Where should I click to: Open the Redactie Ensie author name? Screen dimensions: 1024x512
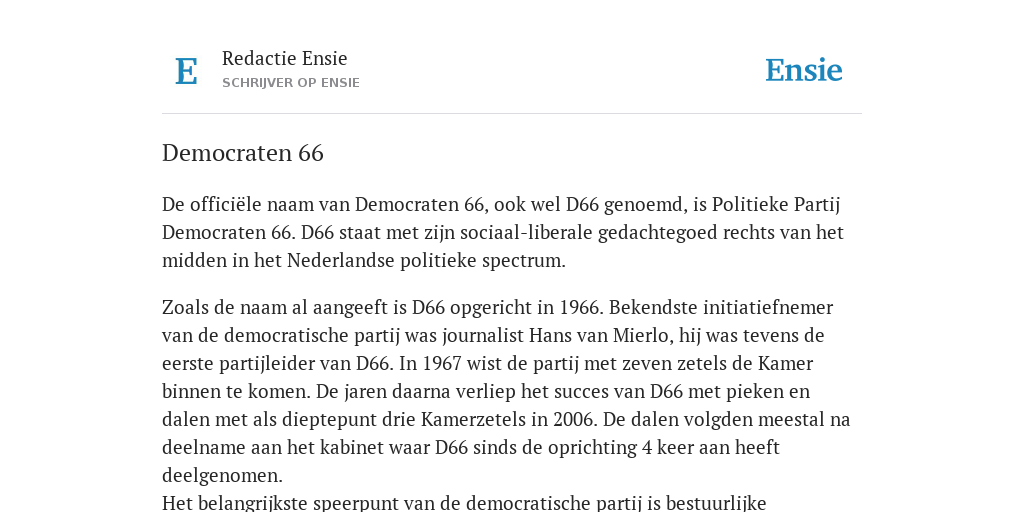[x=285, y=58]
